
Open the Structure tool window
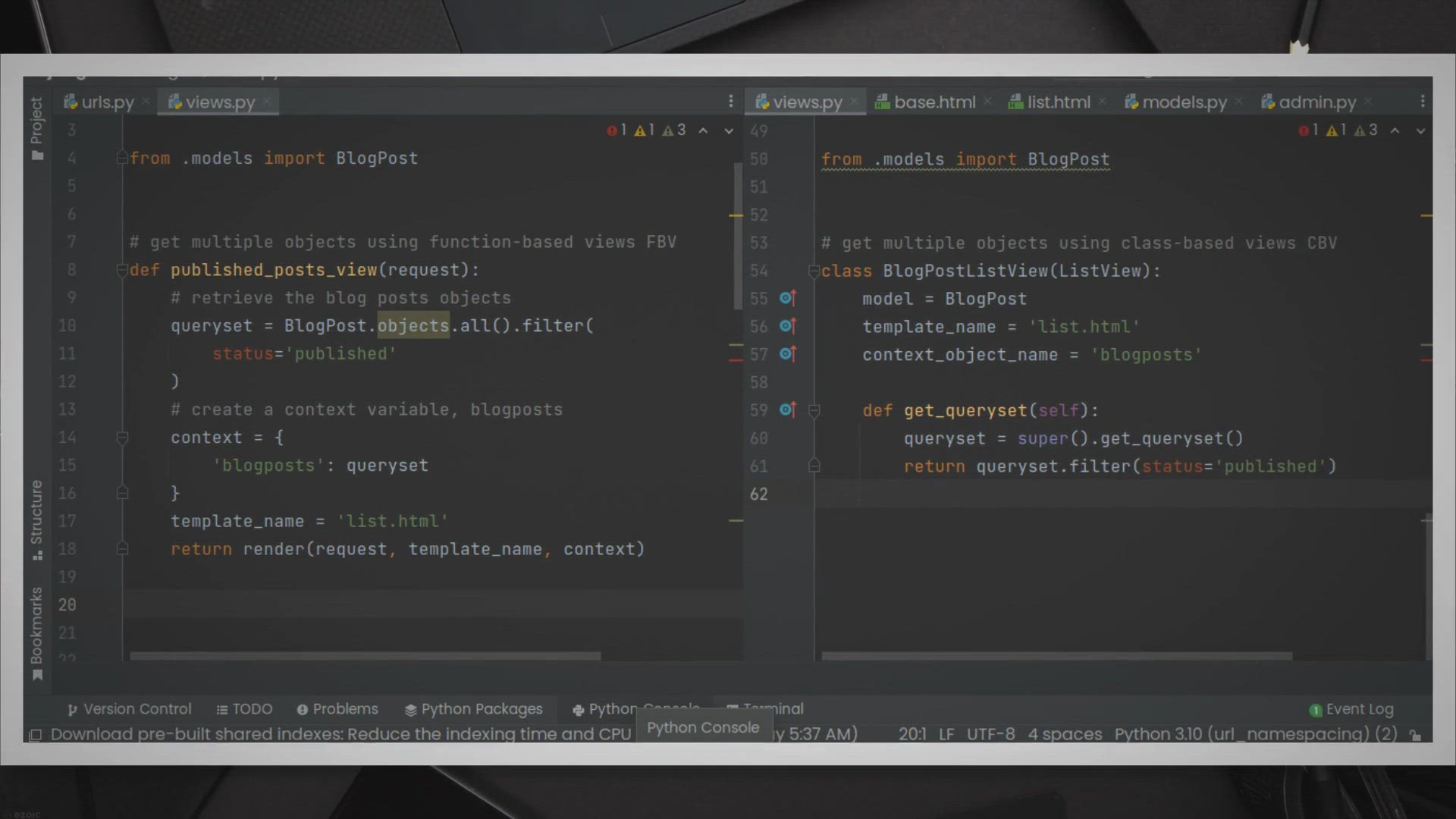click(36, 516)
